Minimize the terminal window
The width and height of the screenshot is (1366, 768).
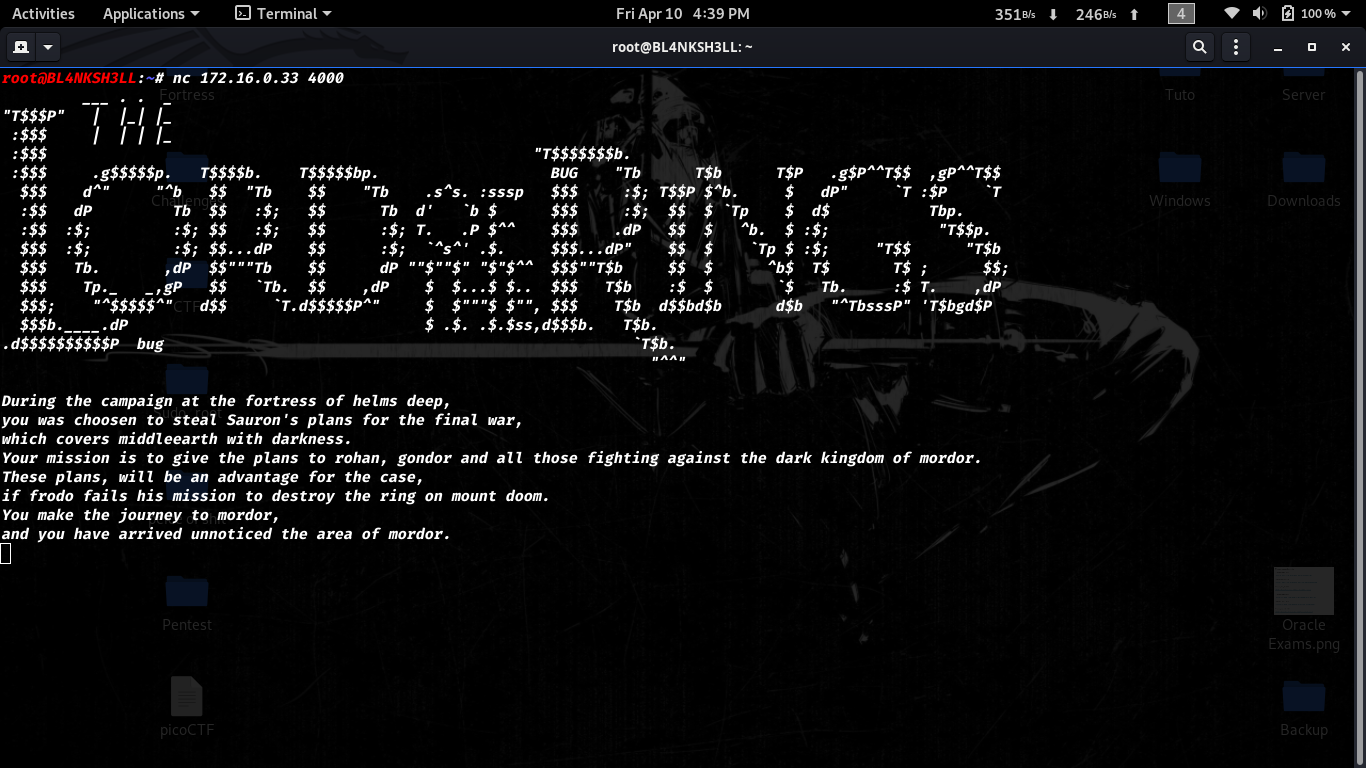[1278, 47]
